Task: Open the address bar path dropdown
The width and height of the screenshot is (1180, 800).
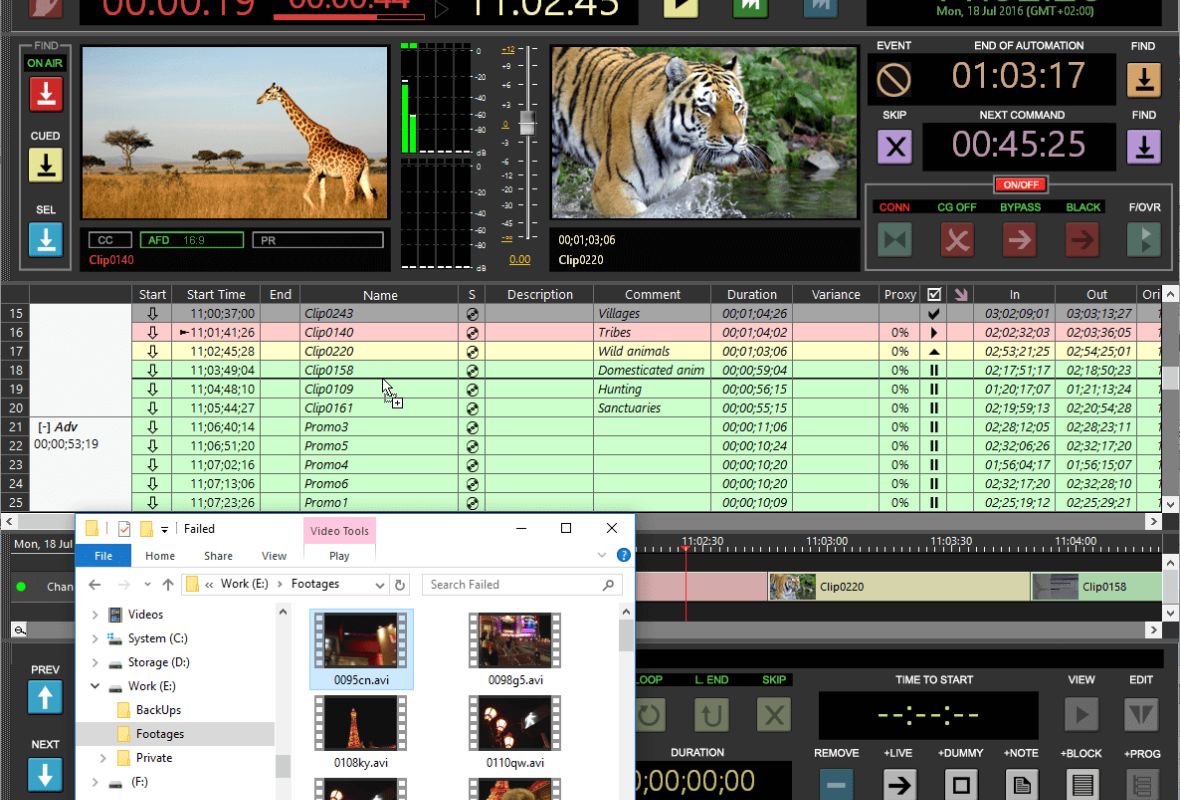Action: tap(380, 584)
